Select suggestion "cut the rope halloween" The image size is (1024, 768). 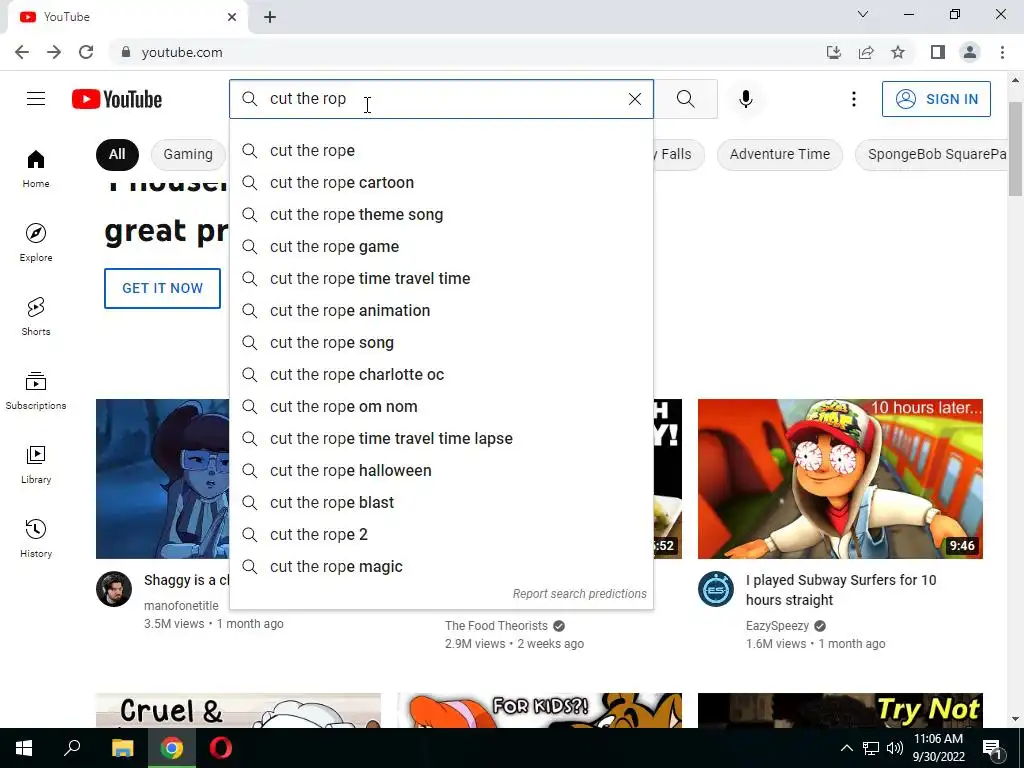point(441,470)
